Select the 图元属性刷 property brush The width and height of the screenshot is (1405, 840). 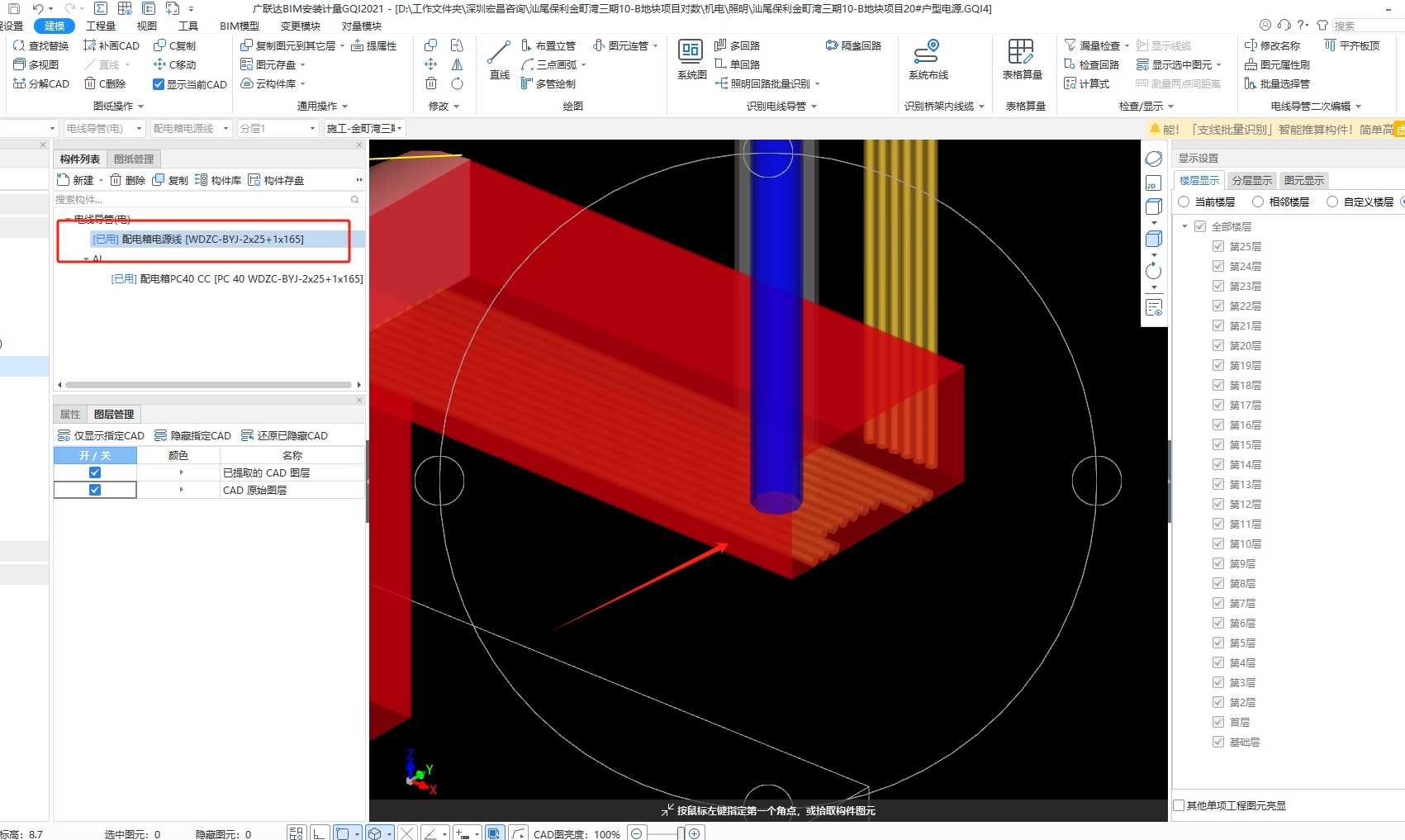point(1277,64)
